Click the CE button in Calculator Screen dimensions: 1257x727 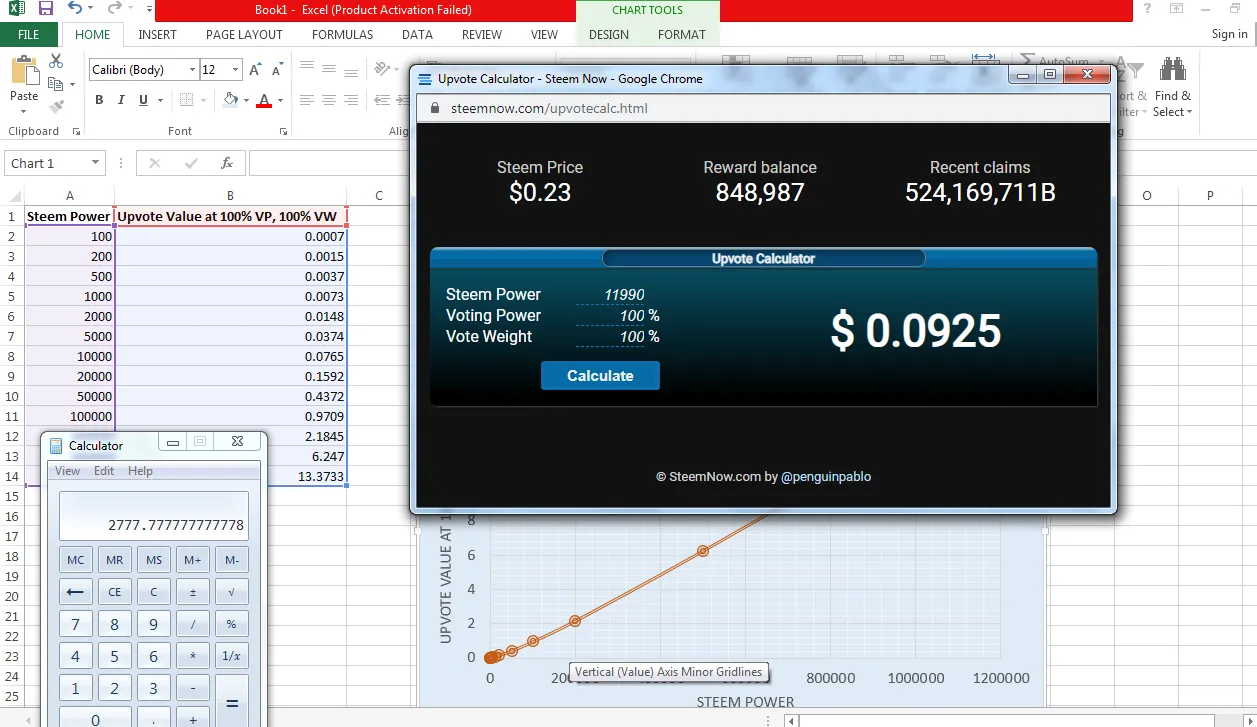[114, 592]
